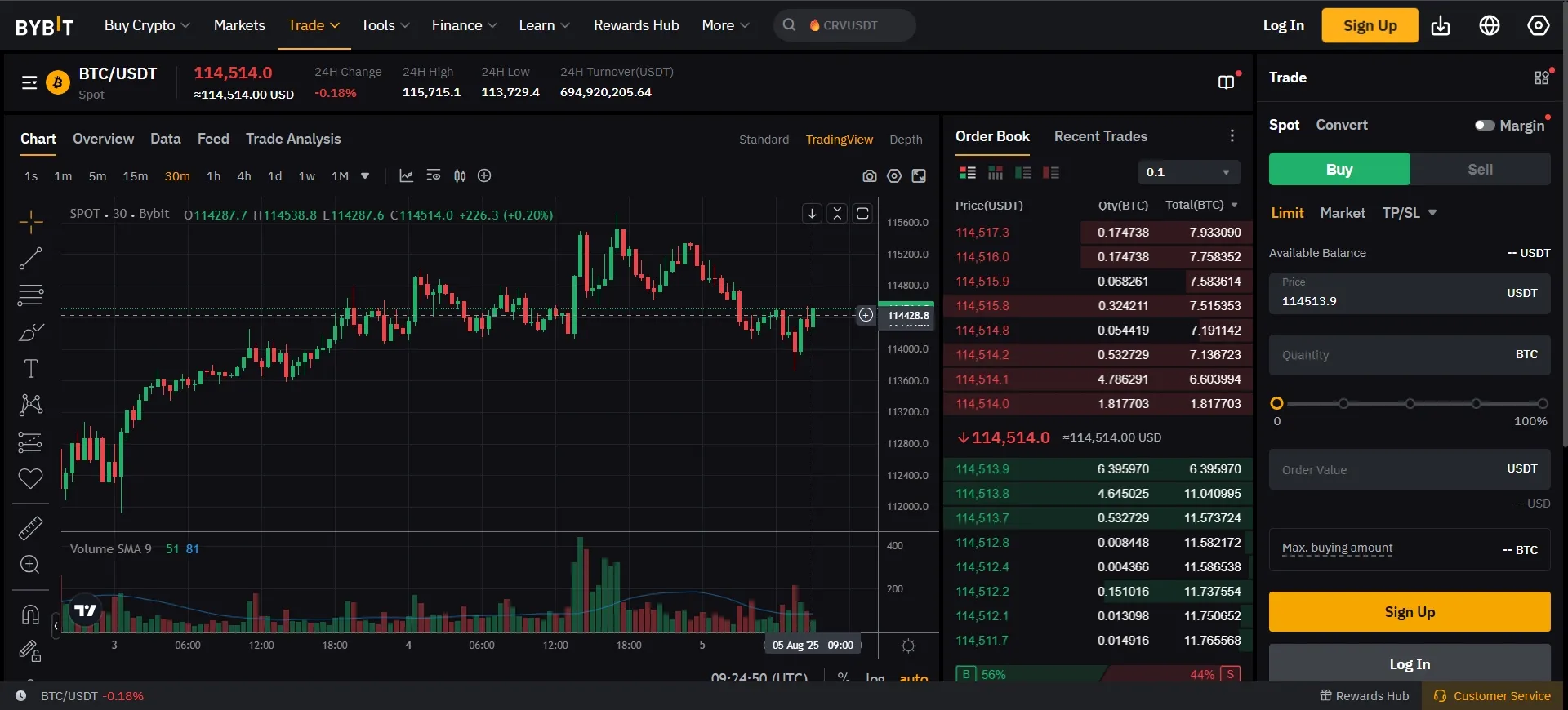Lock all drawing tools
The width and height of the screenshot is (1568, 710).
31,650
